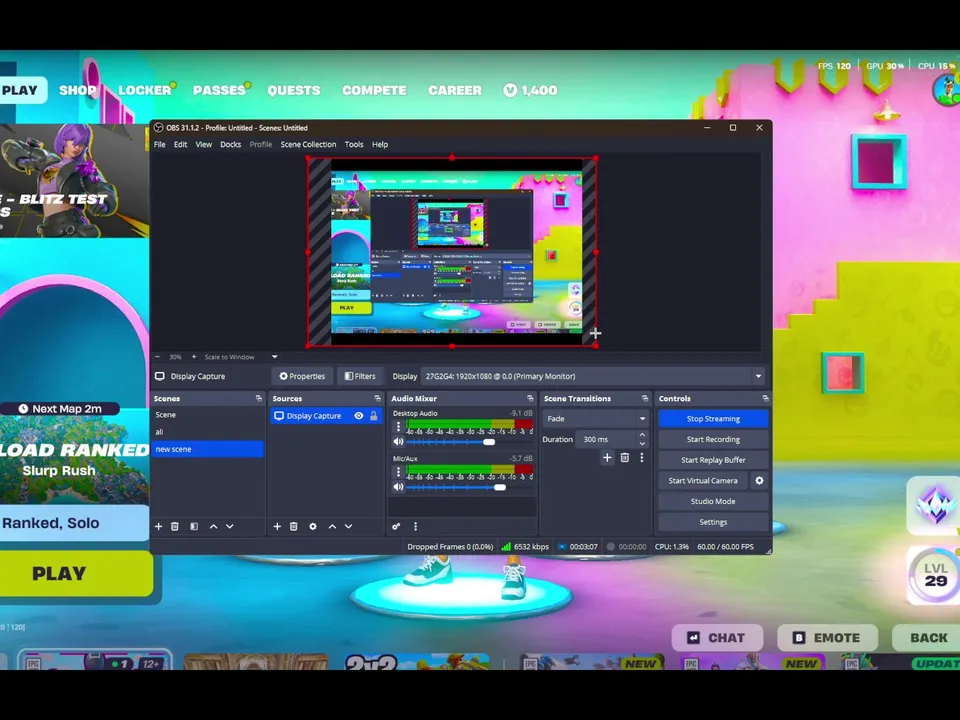Remove scene transition with trash icon
The width and height of the screenshot is (960, 720).
(x=624, y=457)
